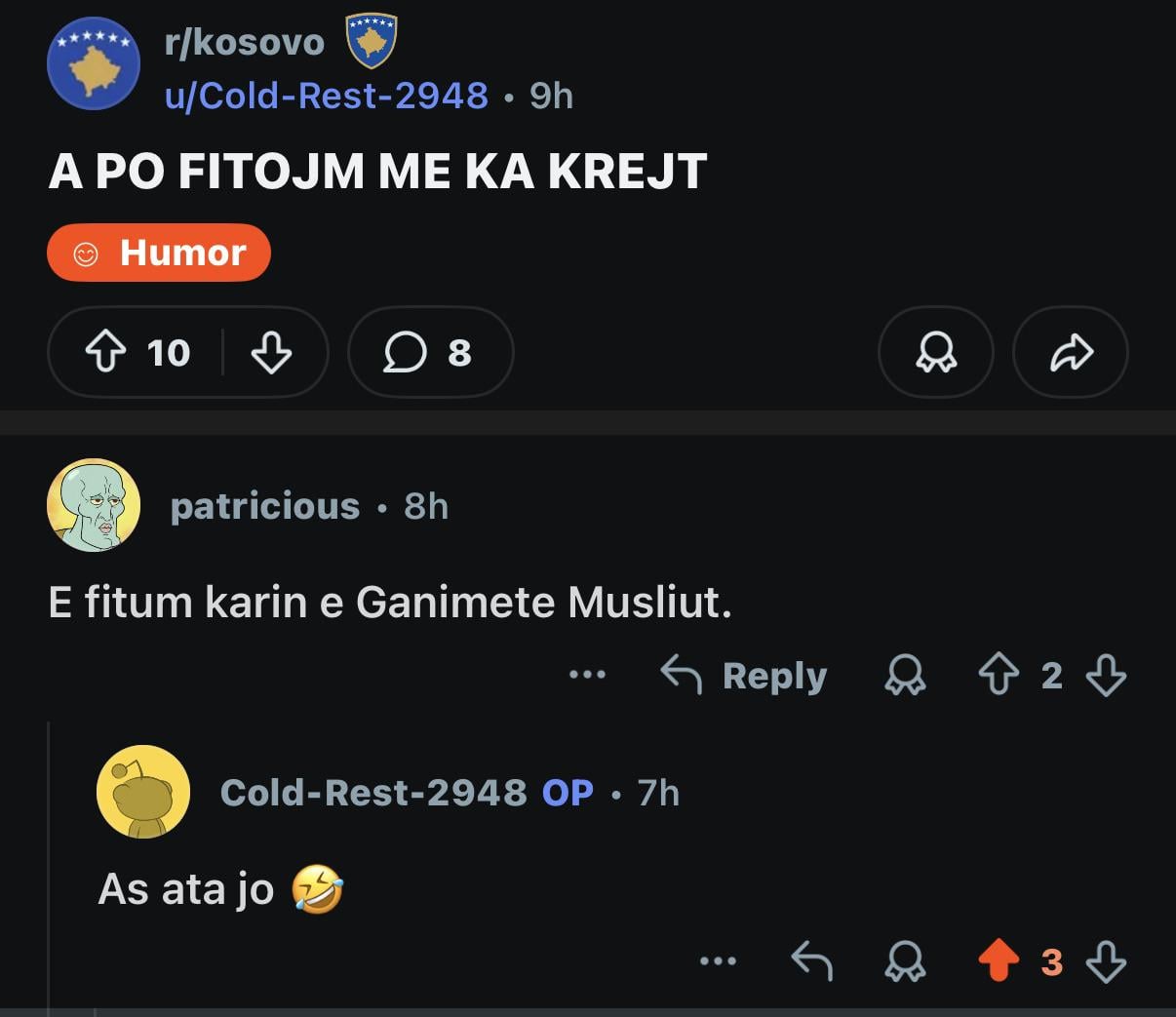Open the r/kosovo community link

pyautogui.click(x=244, y=42)
